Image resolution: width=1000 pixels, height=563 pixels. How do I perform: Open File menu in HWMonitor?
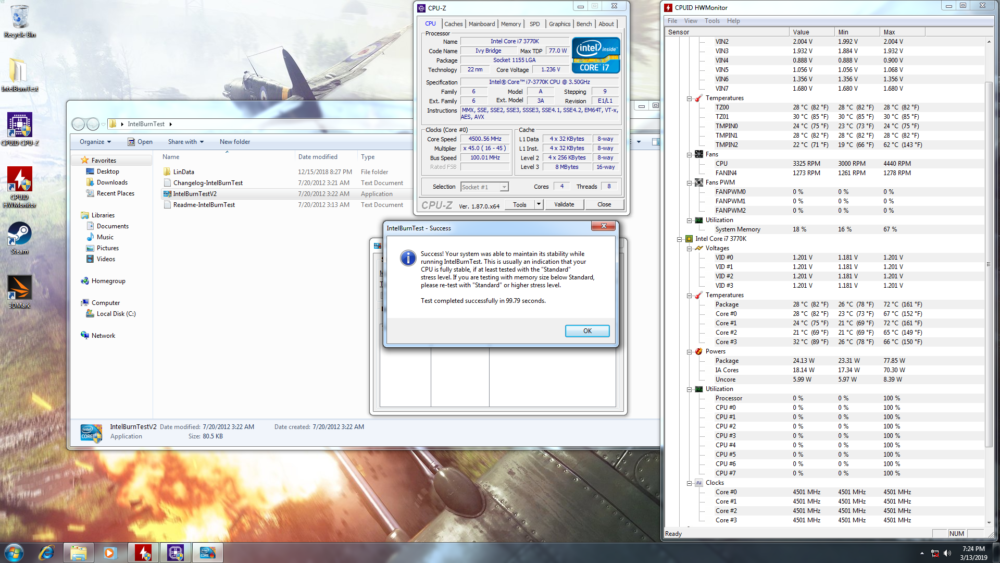[x=672, y=21]
